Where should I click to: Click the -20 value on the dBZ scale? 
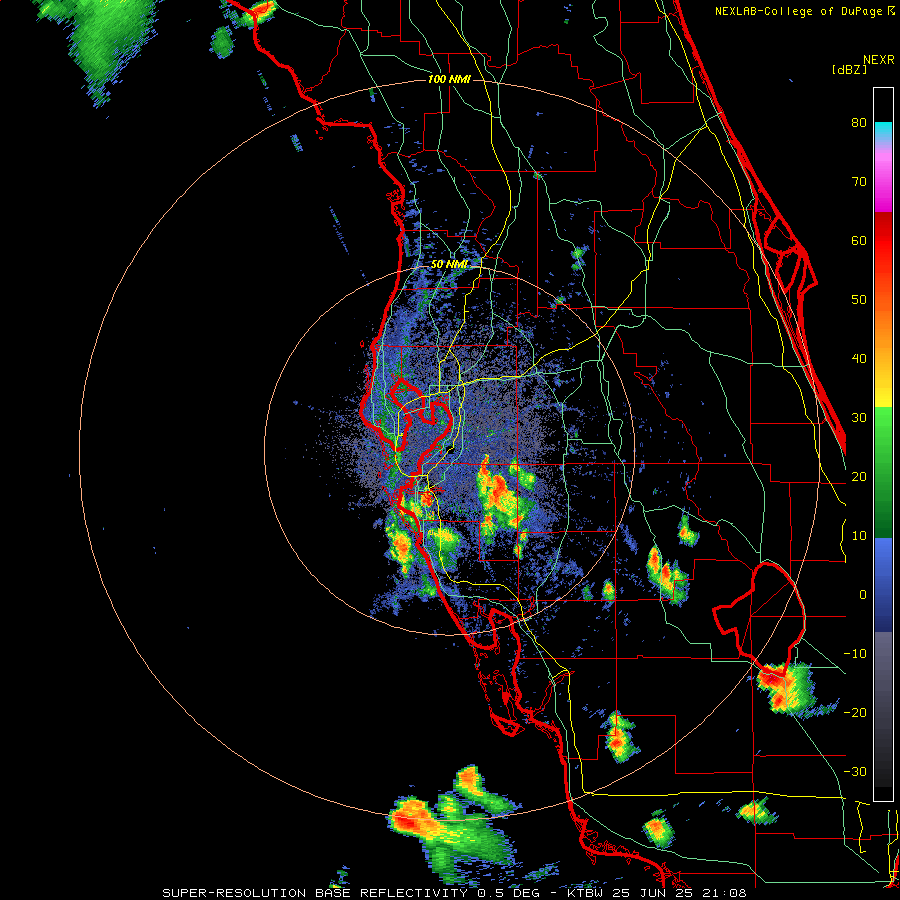coord(855,713)
